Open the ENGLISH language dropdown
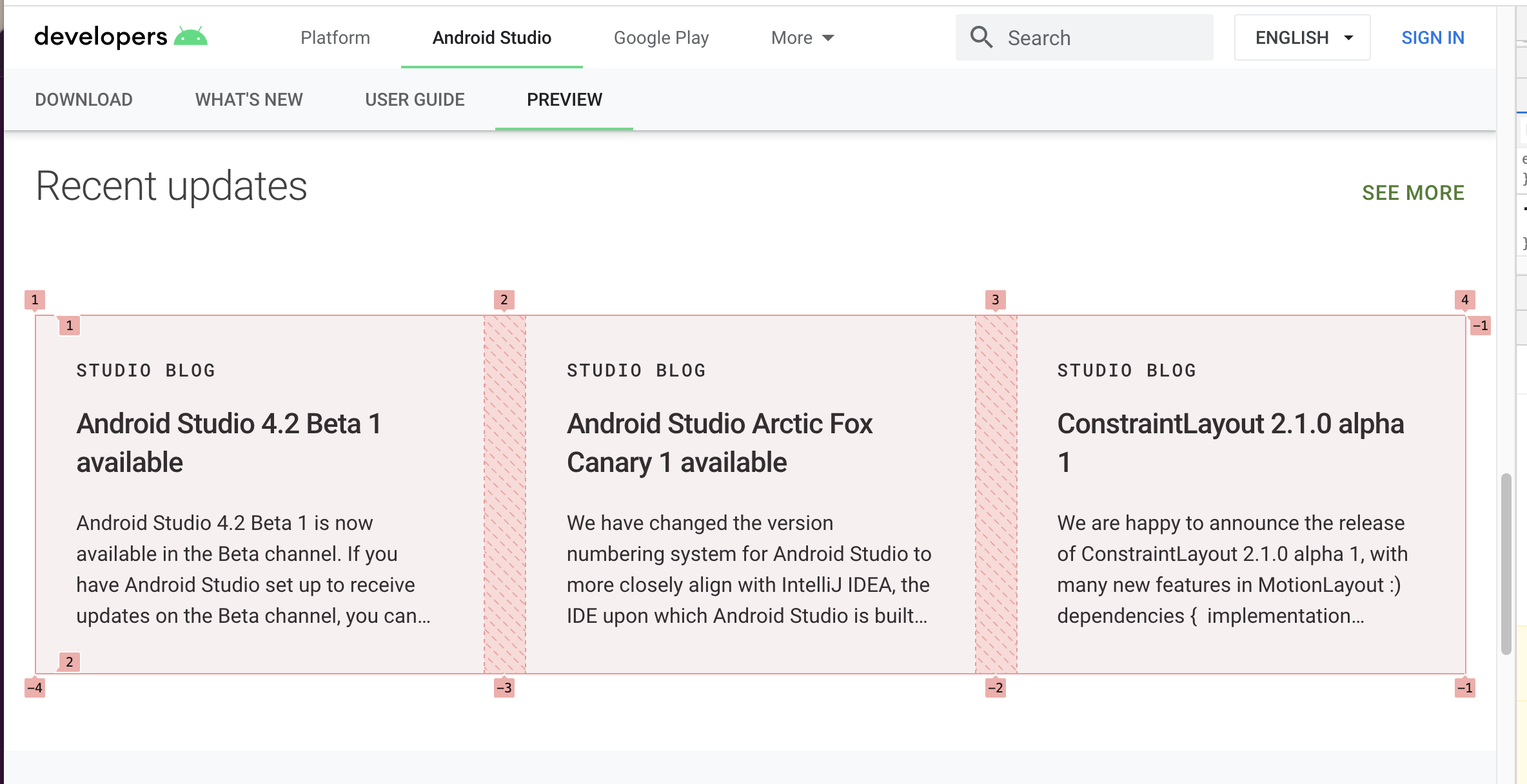Screen dimensions: 1527x784 tap(1302, 38)
